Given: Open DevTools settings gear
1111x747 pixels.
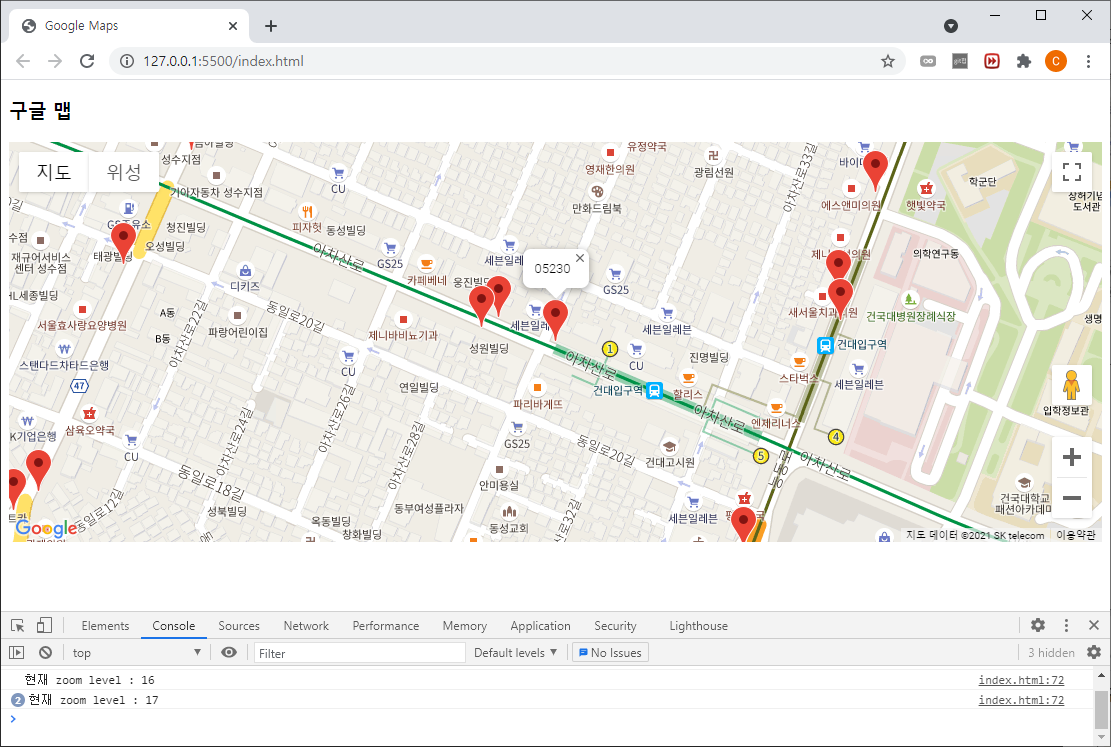Looking at the screenshot, I should point(1038,625).
